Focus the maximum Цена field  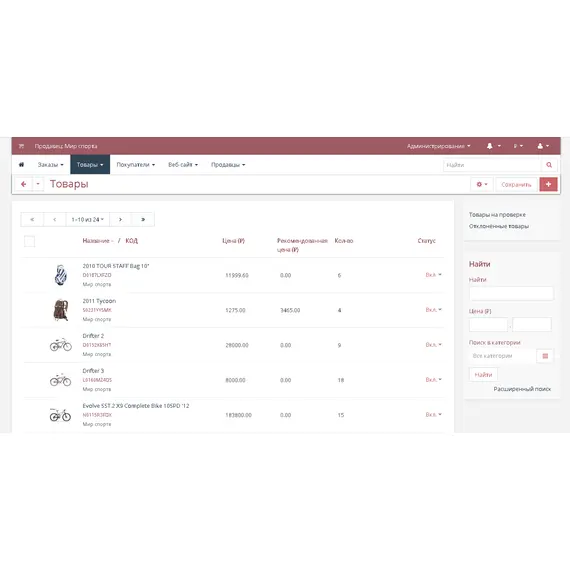point(532,325)
